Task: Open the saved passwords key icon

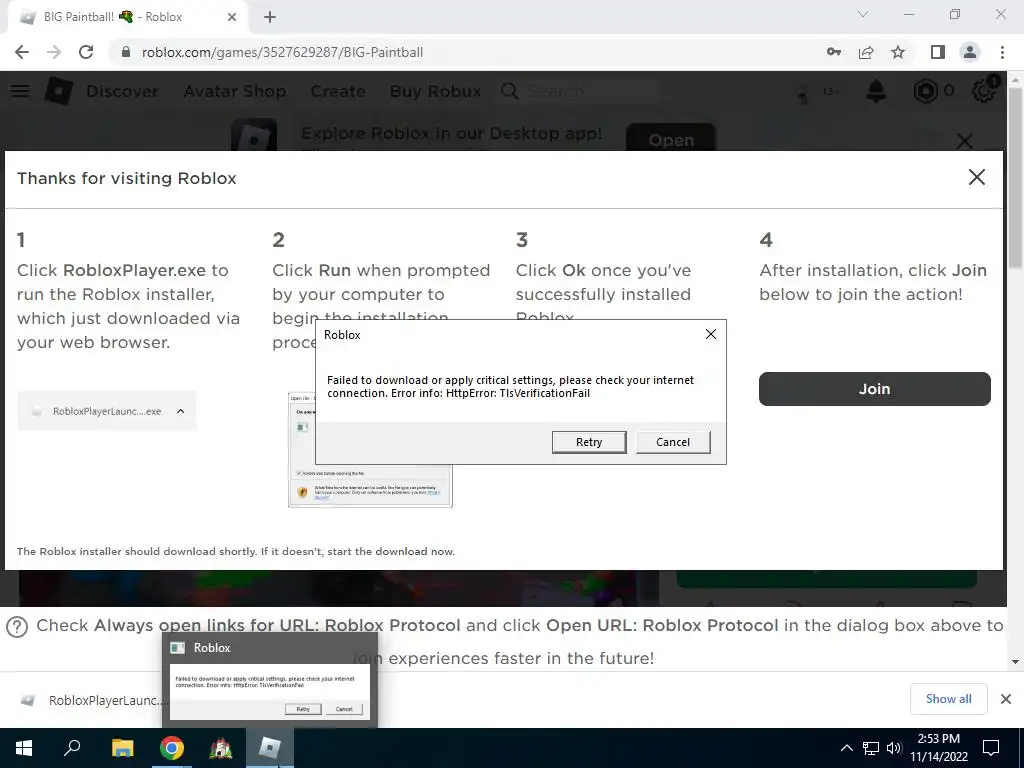Action: pyautogui.click(x=833, y=52)
